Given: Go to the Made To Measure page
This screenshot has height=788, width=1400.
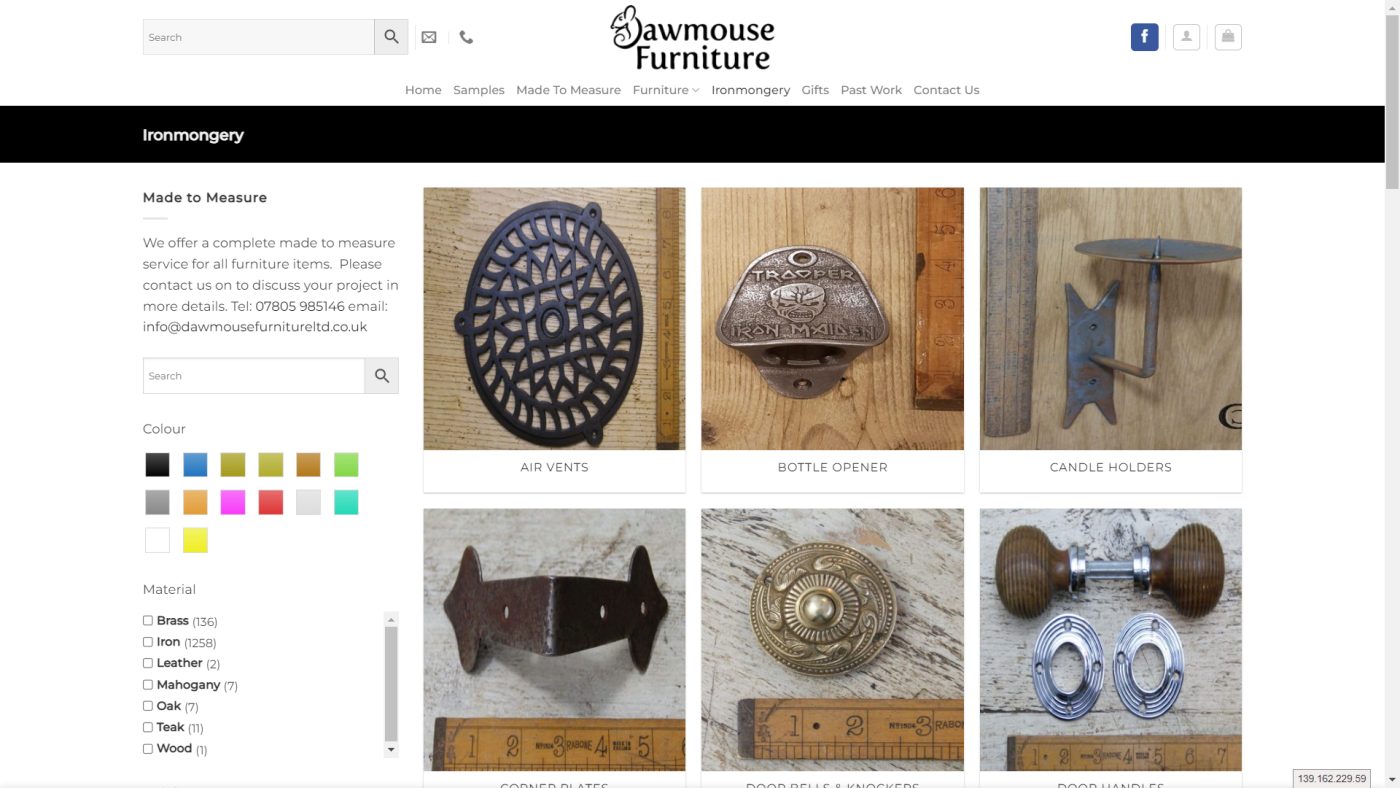Looking at the screenshot, I should point(568,90).
